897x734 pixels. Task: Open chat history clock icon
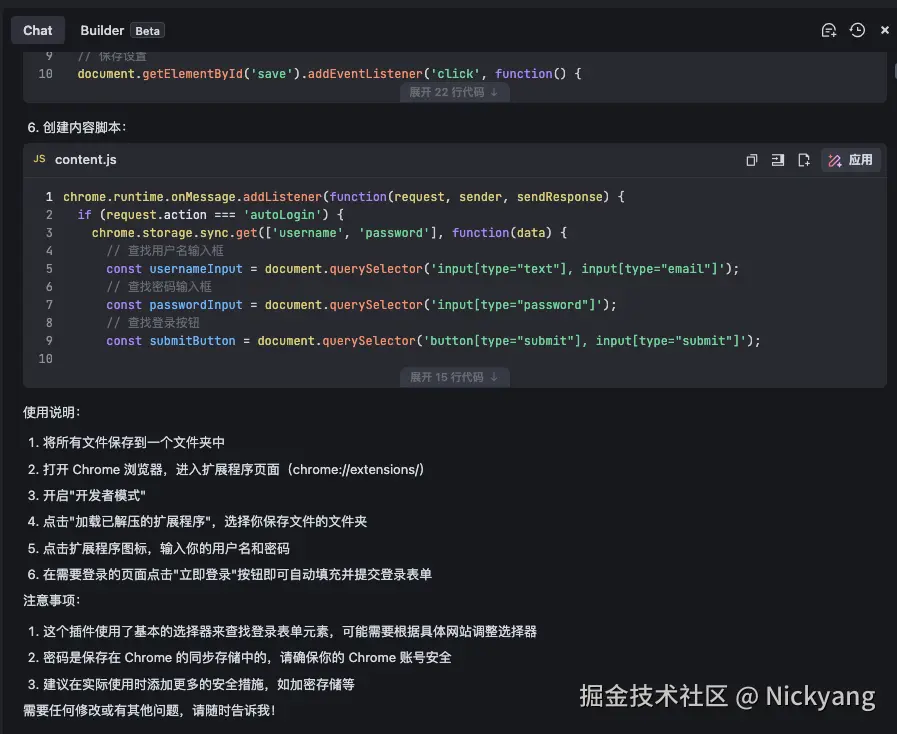pyautogui.click(x=857, y=30)
